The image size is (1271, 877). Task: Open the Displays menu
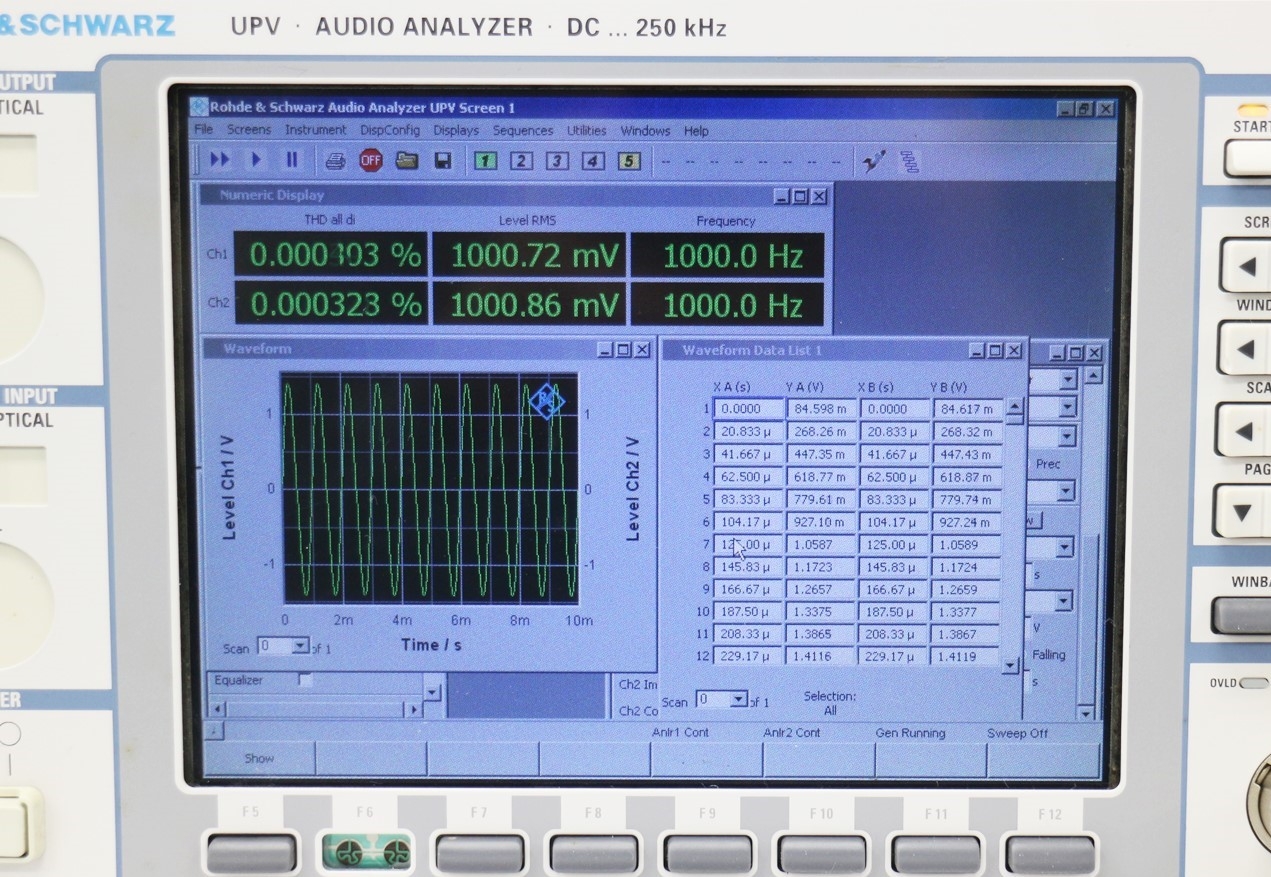(x=456, y=130)
